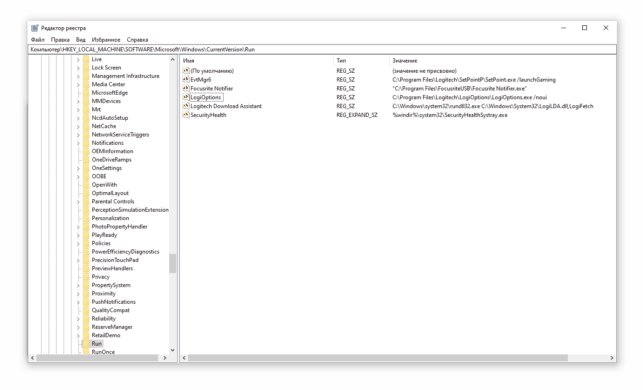Expand the Notifications tree node
The width and height of the screenshot is (643, 390).
click(78, 143)
